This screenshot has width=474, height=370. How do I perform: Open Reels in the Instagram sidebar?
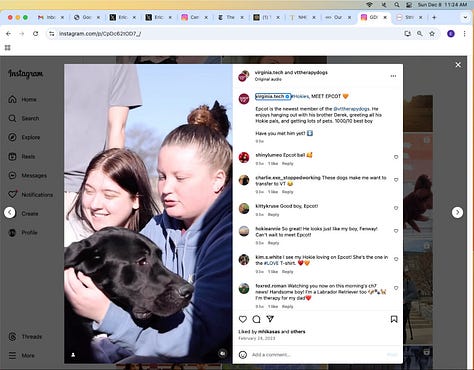tap(22, 156)
